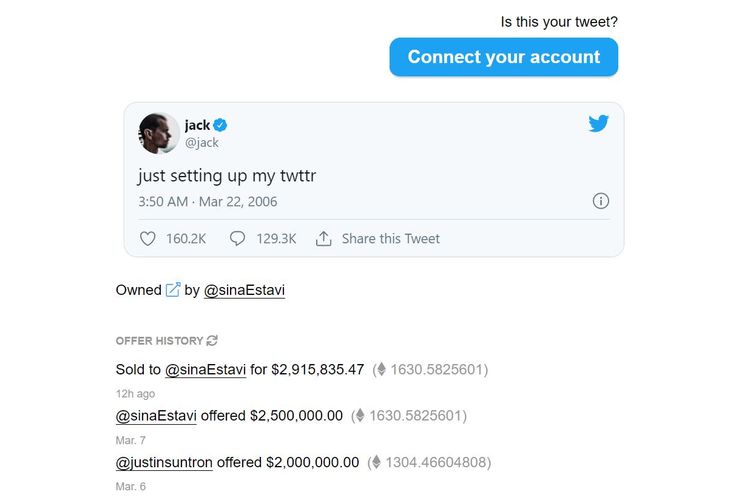
Task: Click the Share this Tweet label
Action: [x=390, y=239]
